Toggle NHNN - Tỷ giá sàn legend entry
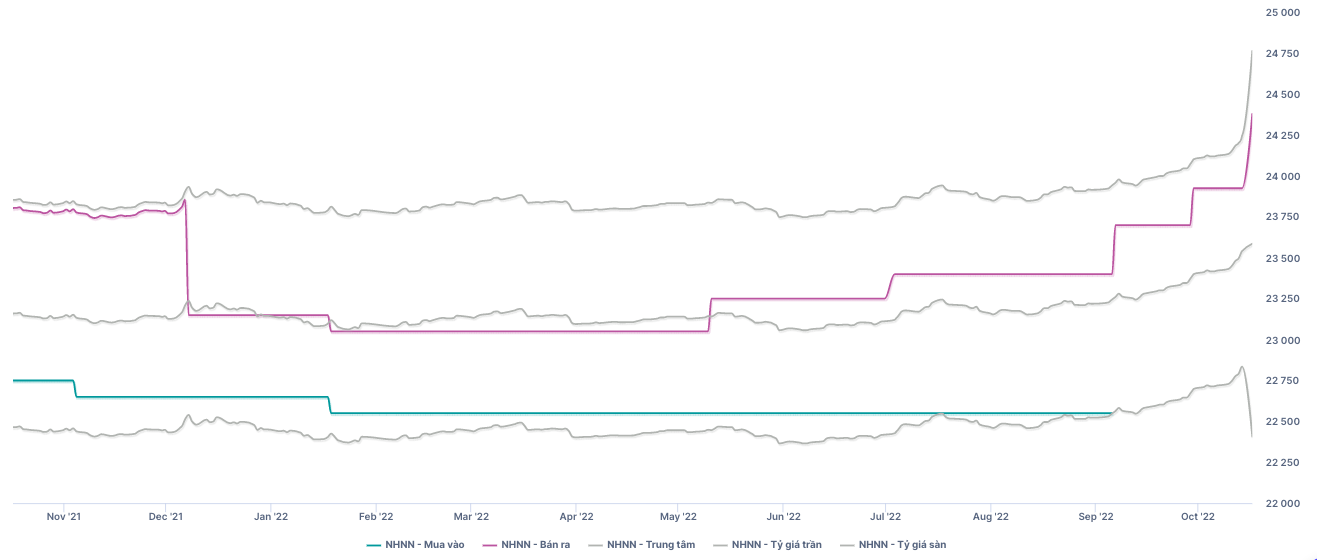The width and height of the screenshot is (1317, 560). click(902, 545)
